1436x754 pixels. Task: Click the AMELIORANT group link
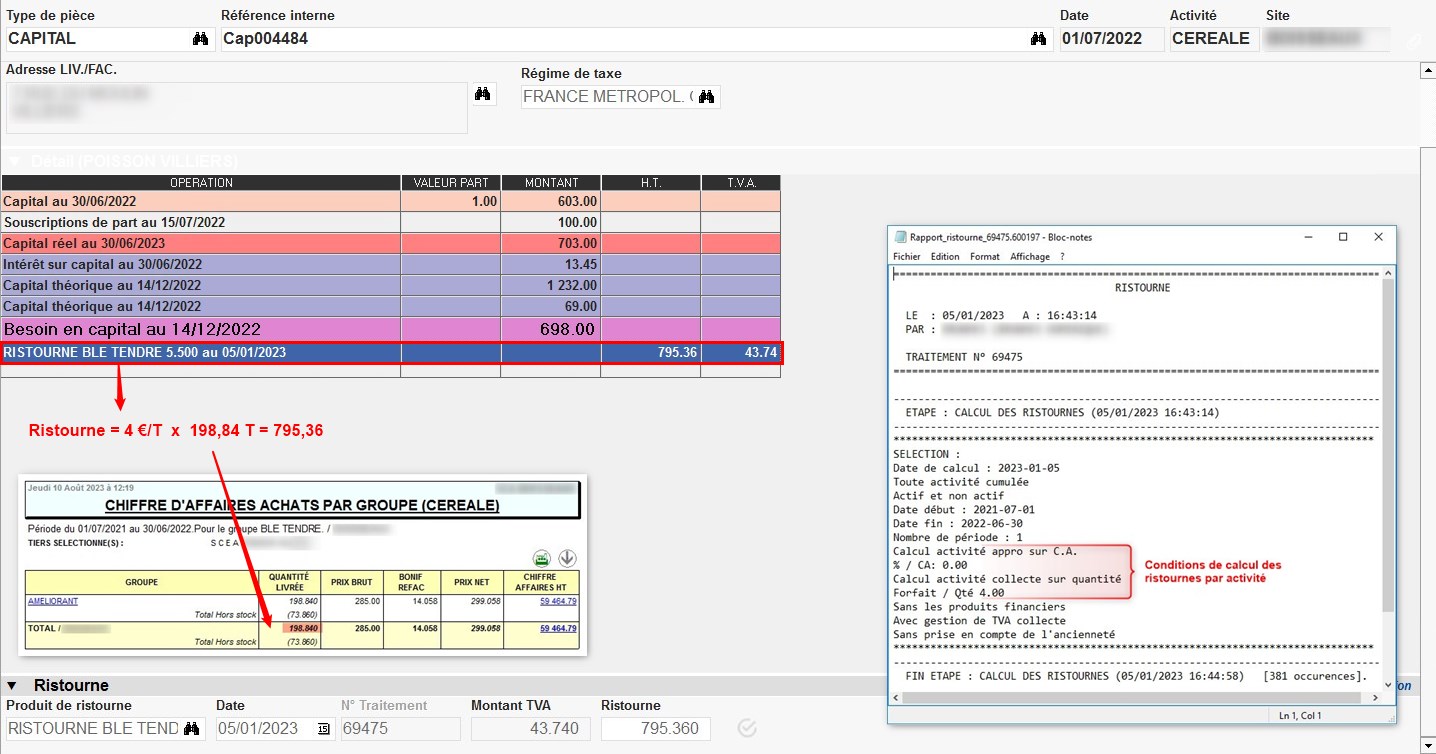pyautogui.click(x=52, y=601)
